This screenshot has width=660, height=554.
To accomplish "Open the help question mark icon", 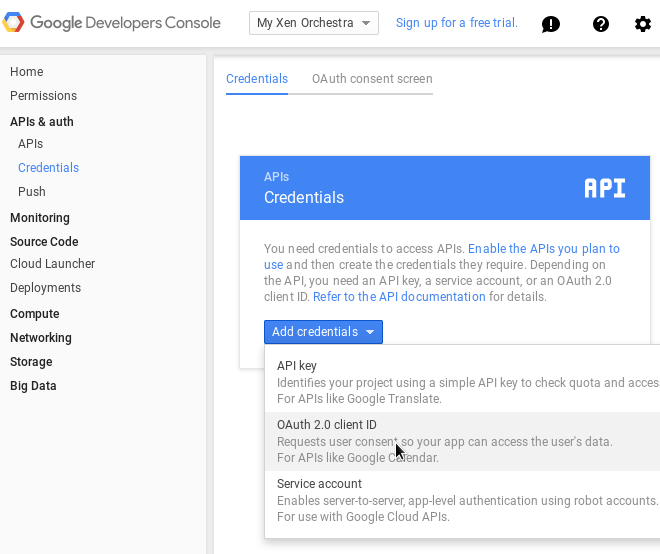I will (601, 24).
